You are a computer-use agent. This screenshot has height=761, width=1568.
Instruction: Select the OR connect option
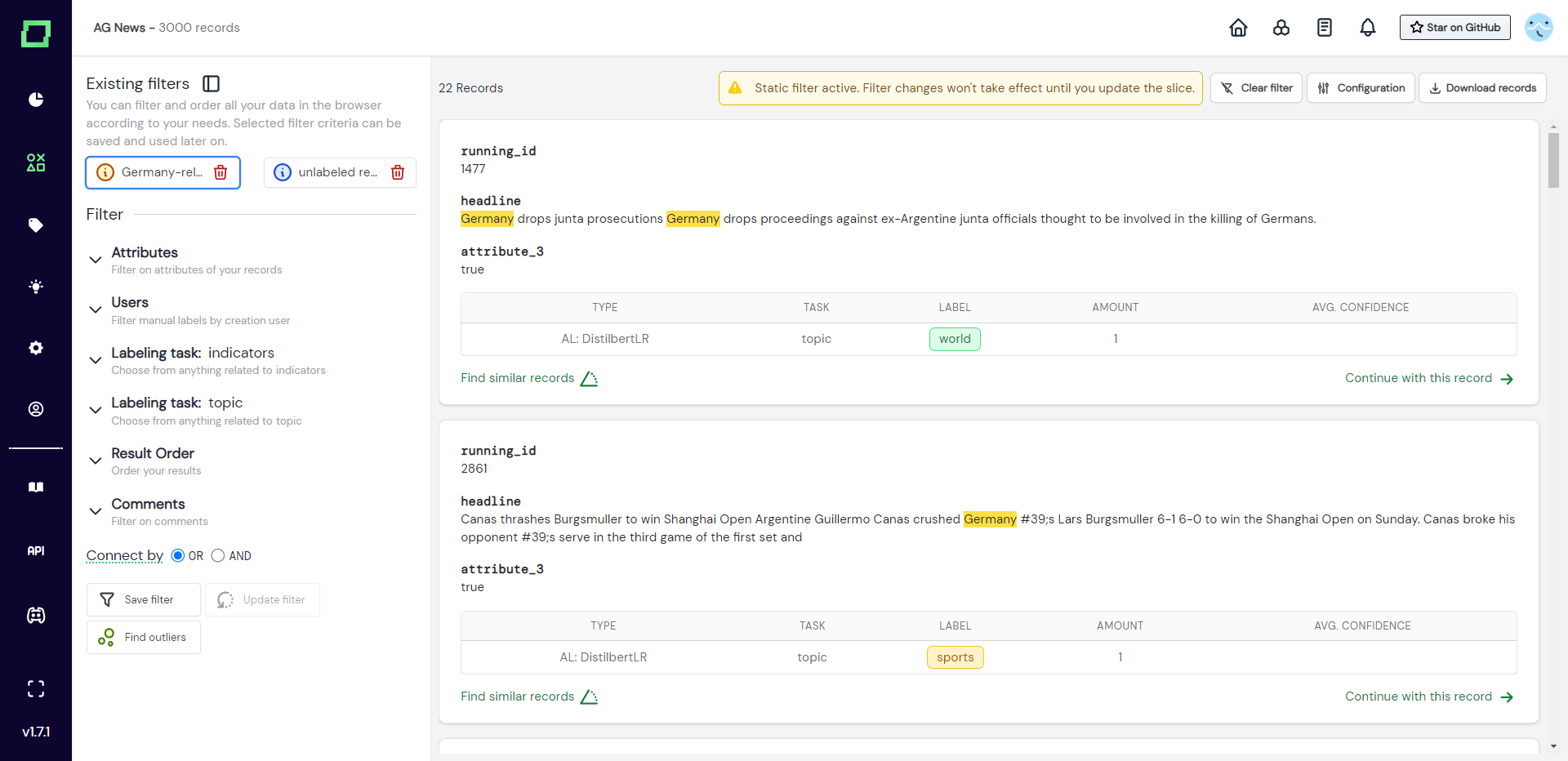click(x=178, y=556)
